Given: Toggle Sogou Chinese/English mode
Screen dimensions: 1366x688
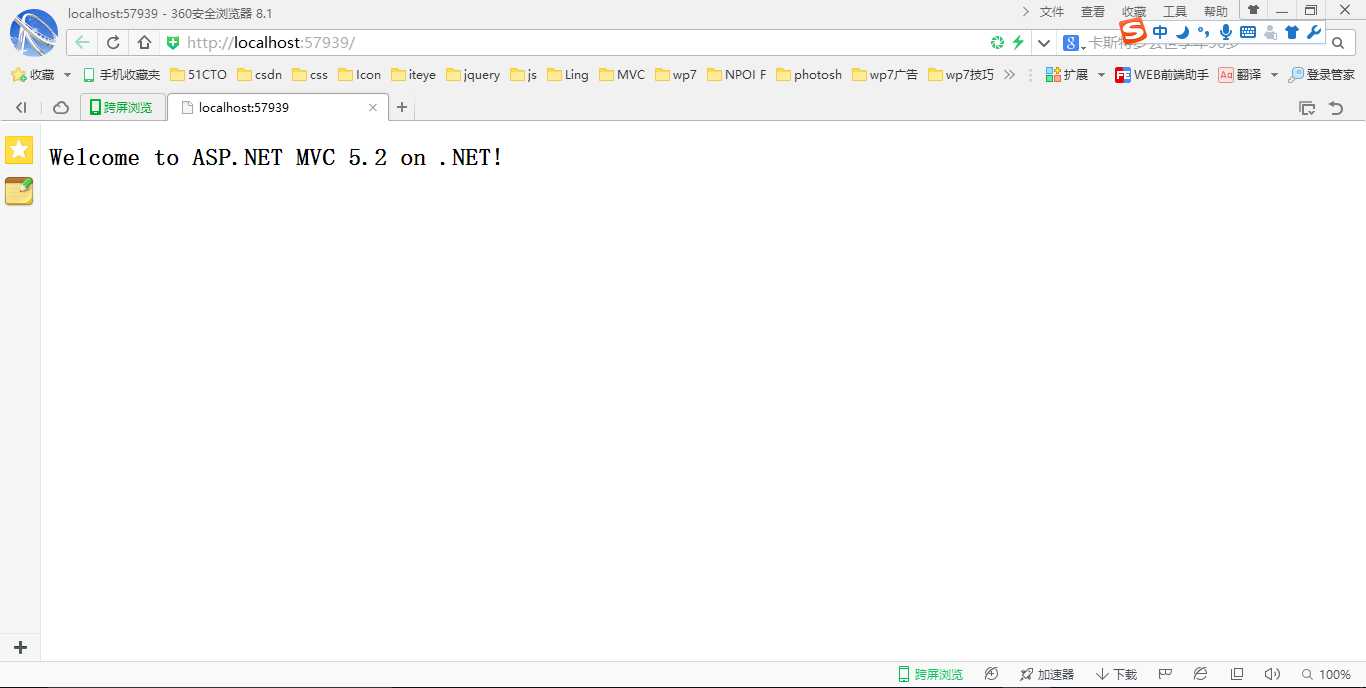Looking at the screenshot, I should (1160, 32).
